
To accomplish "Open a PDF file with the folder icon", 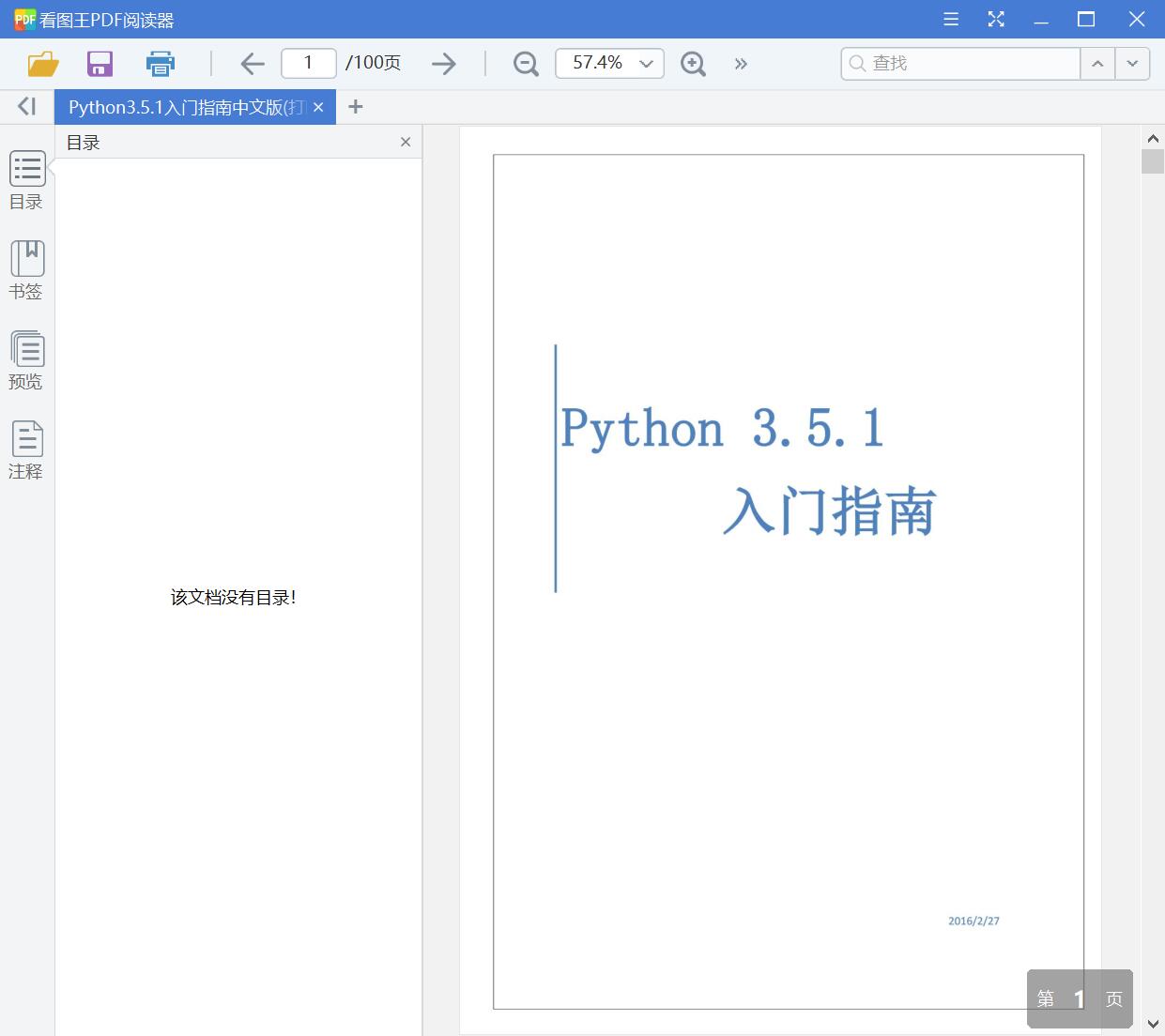I will pyautogui.click(x=41, y=63).
